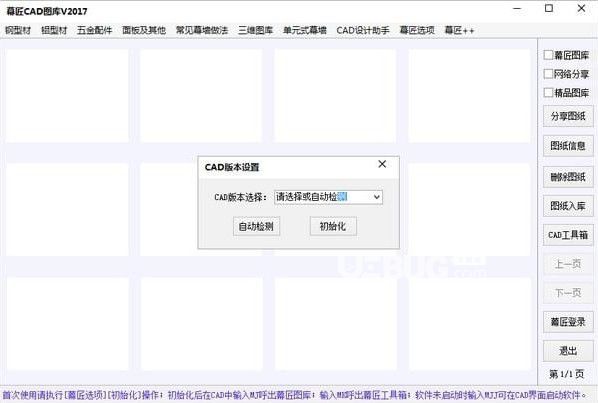Viewport: 598px width, 403px height.
Task: Open the 铝型材 menu
Action: point(54,30)
